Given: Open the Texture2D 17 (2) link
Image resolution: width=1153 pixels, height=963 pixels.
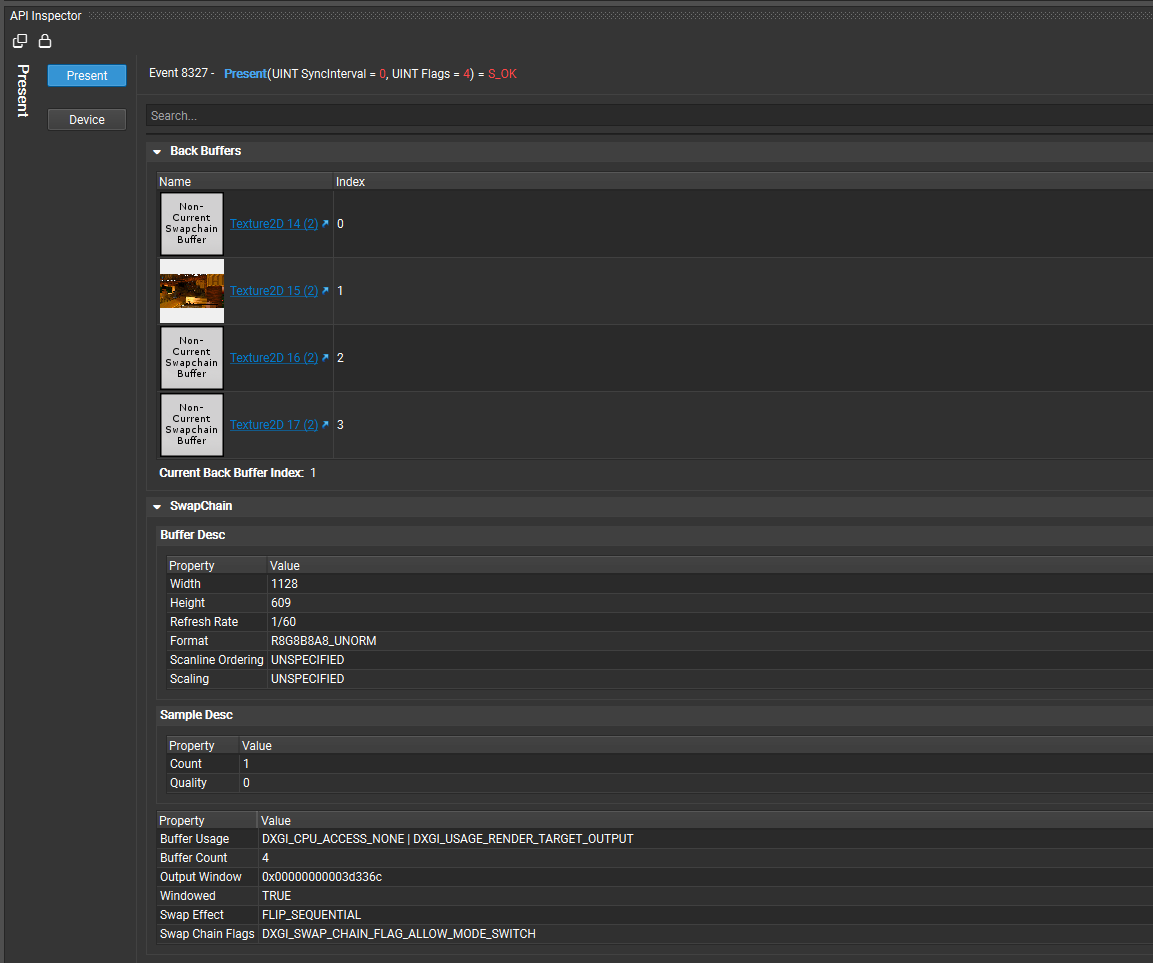Looking at the screenshot, I should point(274,424).
